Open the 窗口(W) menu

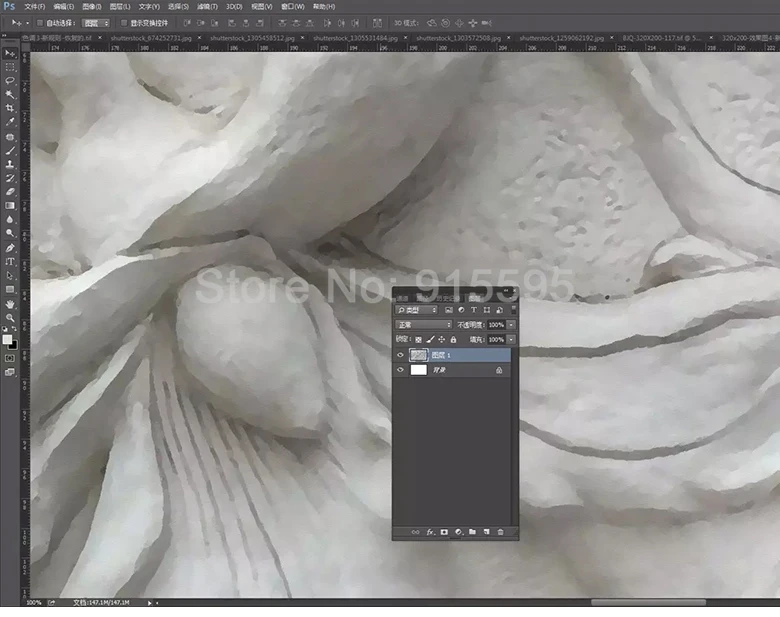click(x=292, y=7)
